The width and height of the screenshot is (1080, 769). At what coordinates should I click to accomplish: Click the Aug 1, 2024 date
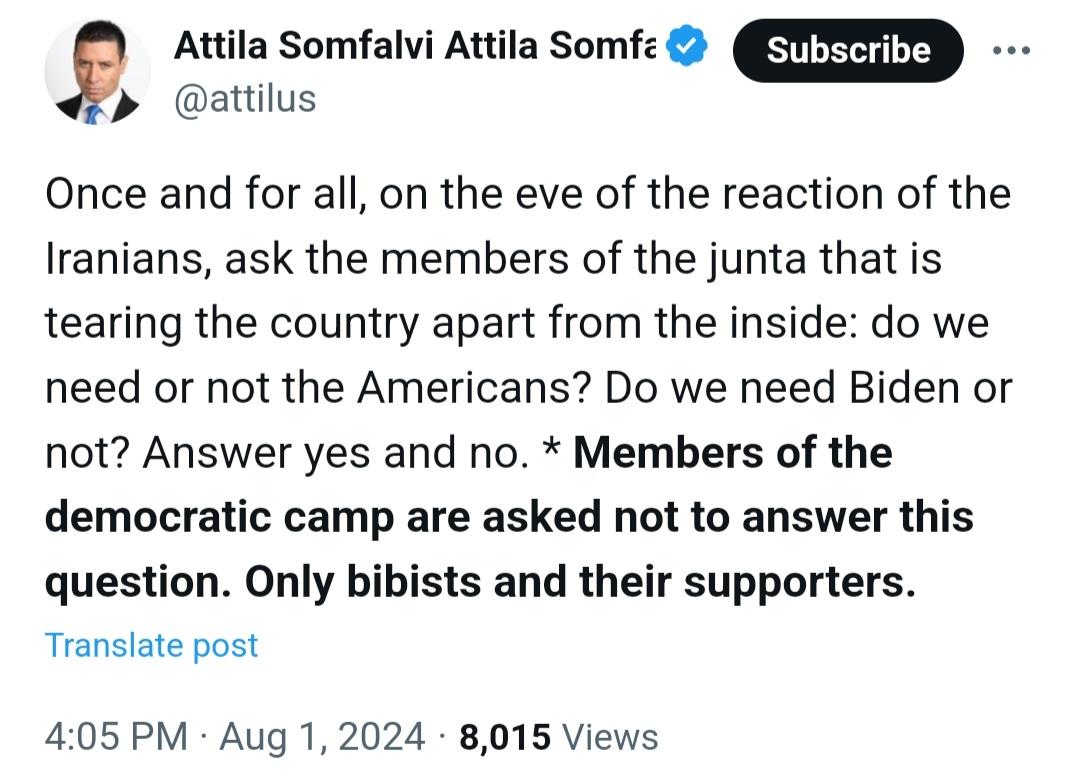(322, 736)
